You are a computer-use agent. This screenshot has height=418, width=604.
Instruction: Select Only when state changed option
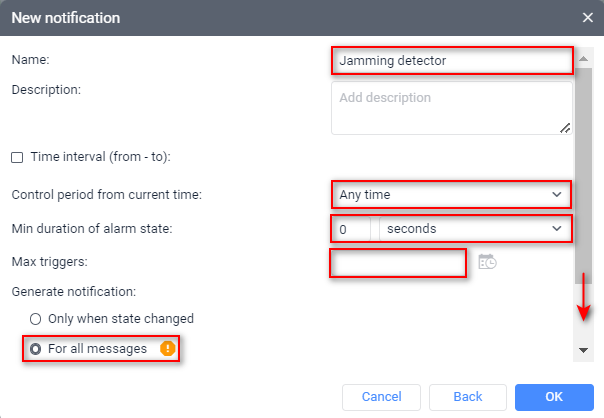[x=36, y=319]
